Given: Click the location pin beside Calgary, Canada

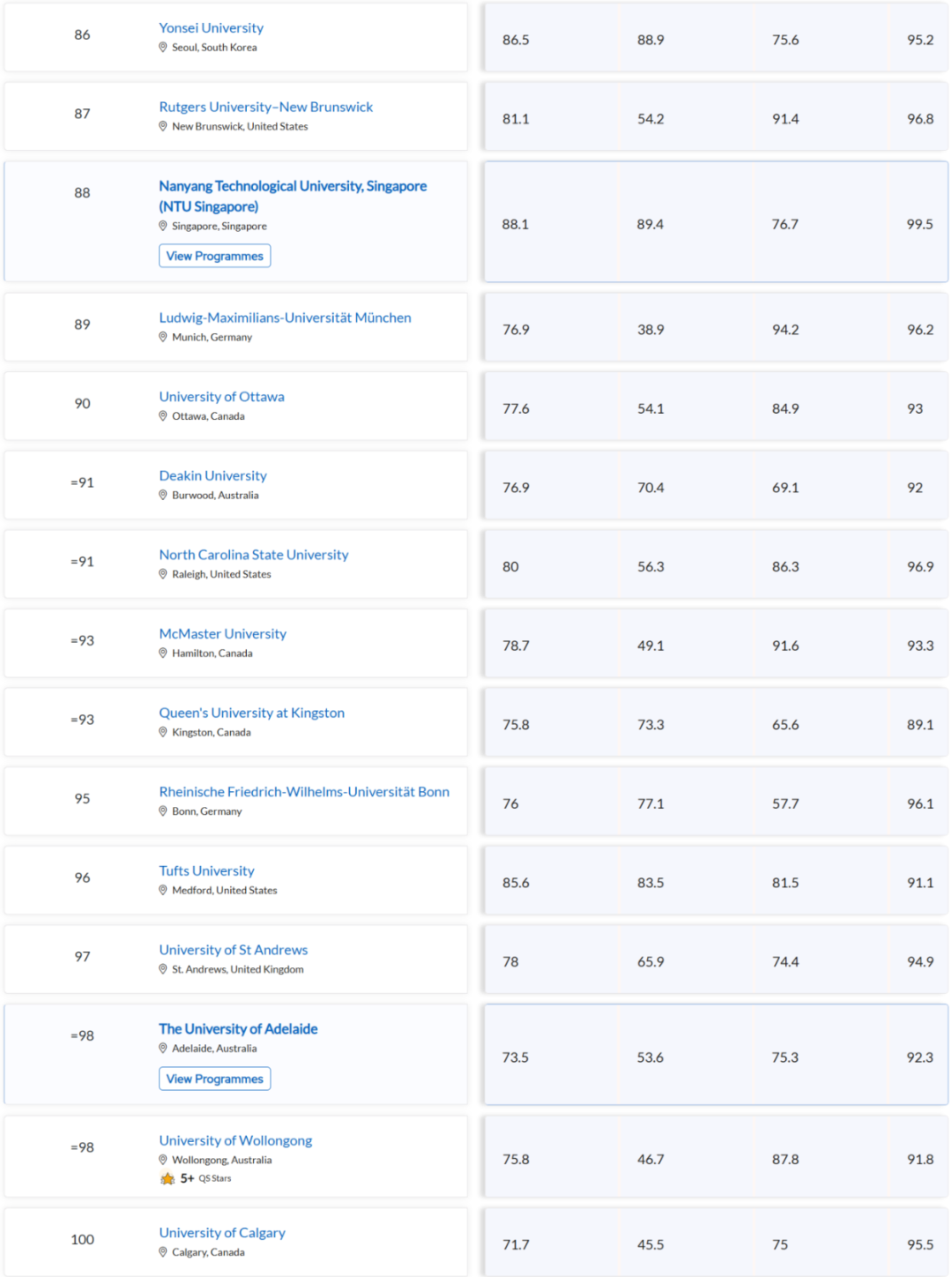Looking at the screenshot, I should click(x=163, y=1251).
